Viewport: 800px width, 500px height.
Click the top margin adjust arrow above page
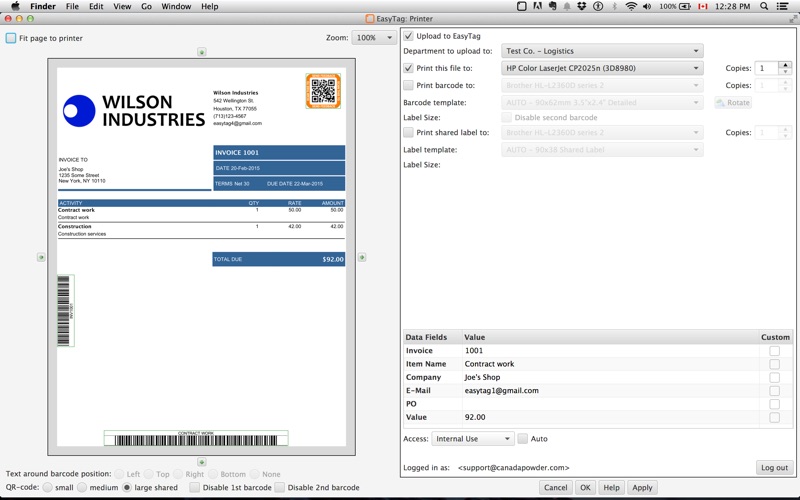(x=202, y=52)
